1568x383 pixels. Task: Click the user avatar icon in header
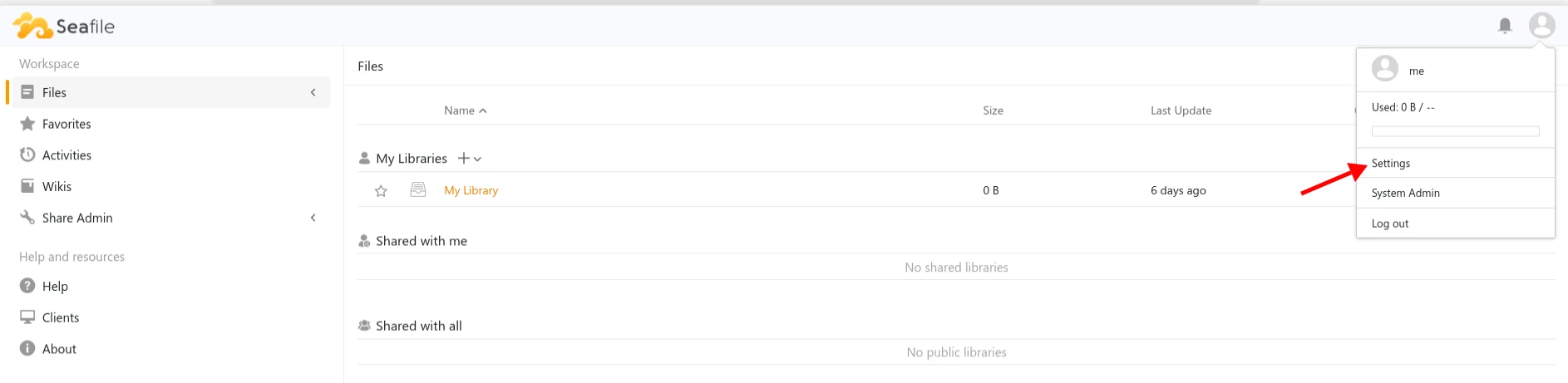tap(1541, 26)
